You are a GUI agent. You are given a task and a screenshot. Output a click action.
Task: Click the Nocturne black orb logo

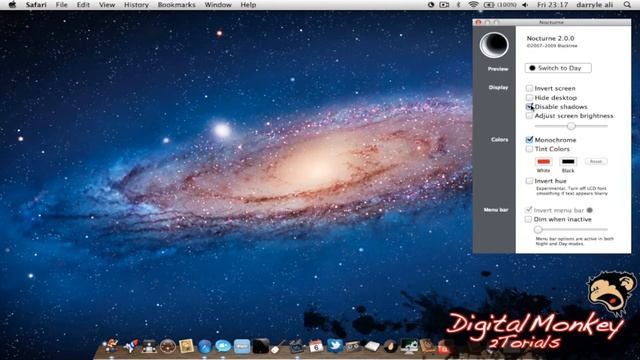click(x=494, y=44)
